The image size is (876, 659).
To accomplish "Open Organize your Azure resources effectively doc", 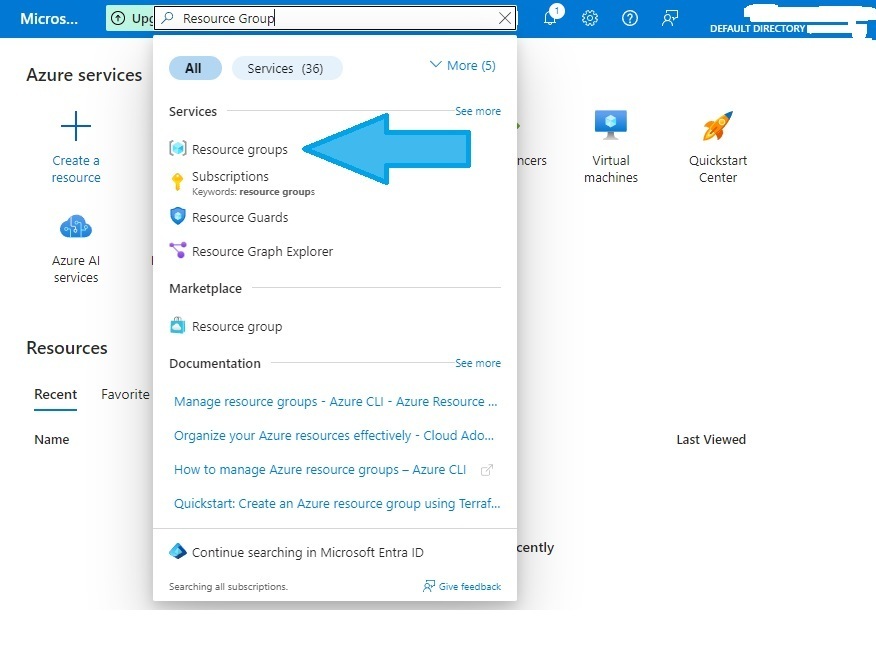I will [x=334, y=436].
